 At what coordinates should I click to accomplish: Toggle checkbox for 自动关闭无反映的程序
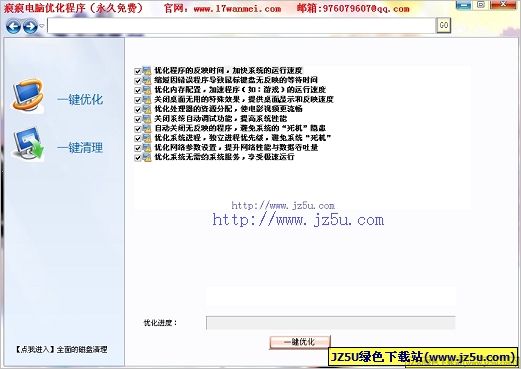pos(137,129)
